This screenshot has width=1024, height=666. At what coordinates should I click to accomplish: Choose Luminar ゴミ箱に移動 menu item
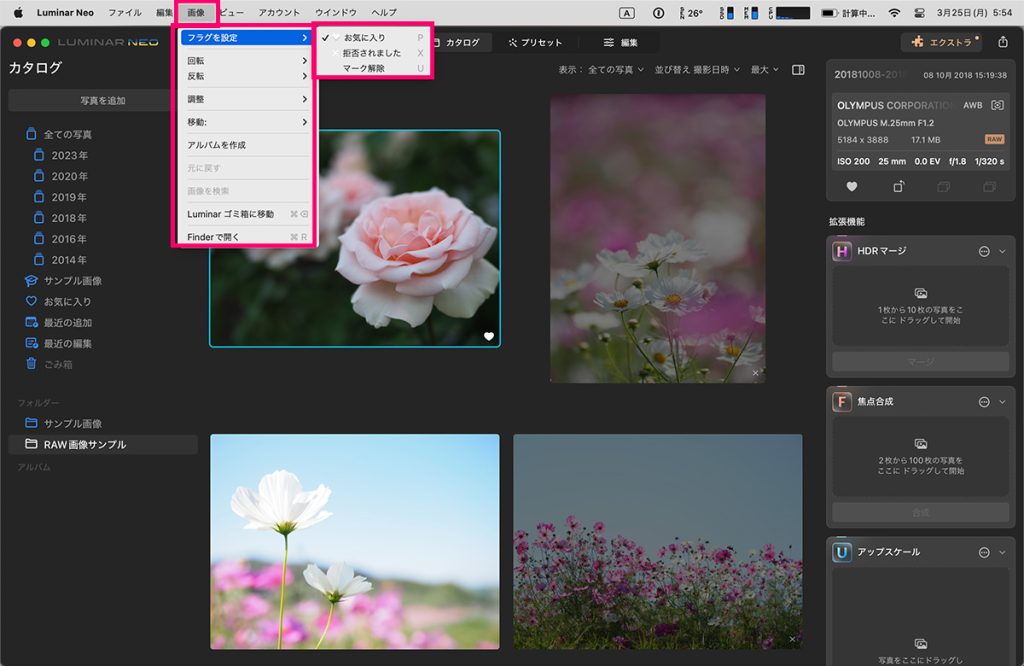pos(246,214)
